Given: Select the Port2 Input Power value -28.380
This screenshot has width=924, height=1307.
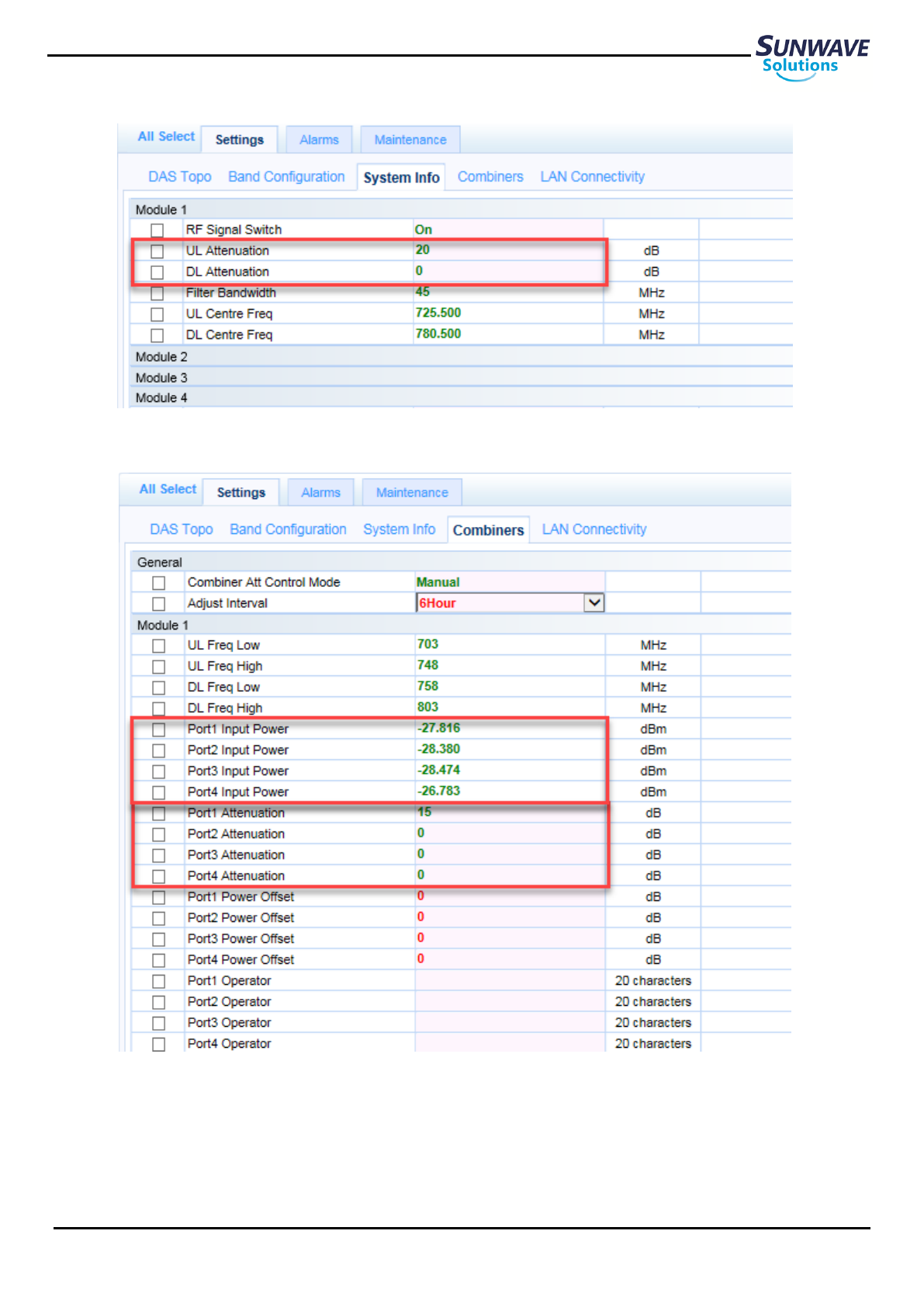Looking at the screenshot, I should (x=438, y=749).
